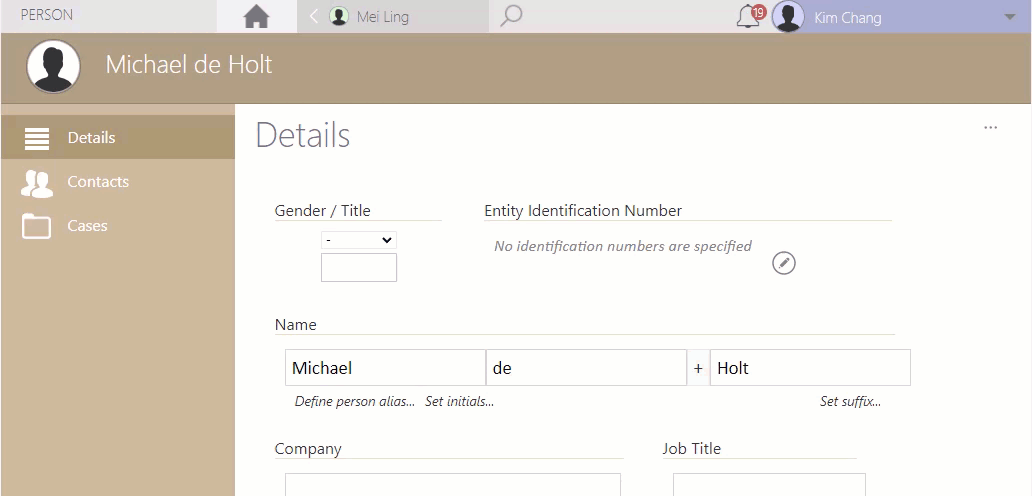Focus the first name field containing Michael
1032x496 pixels.
(x=385, y=368)
